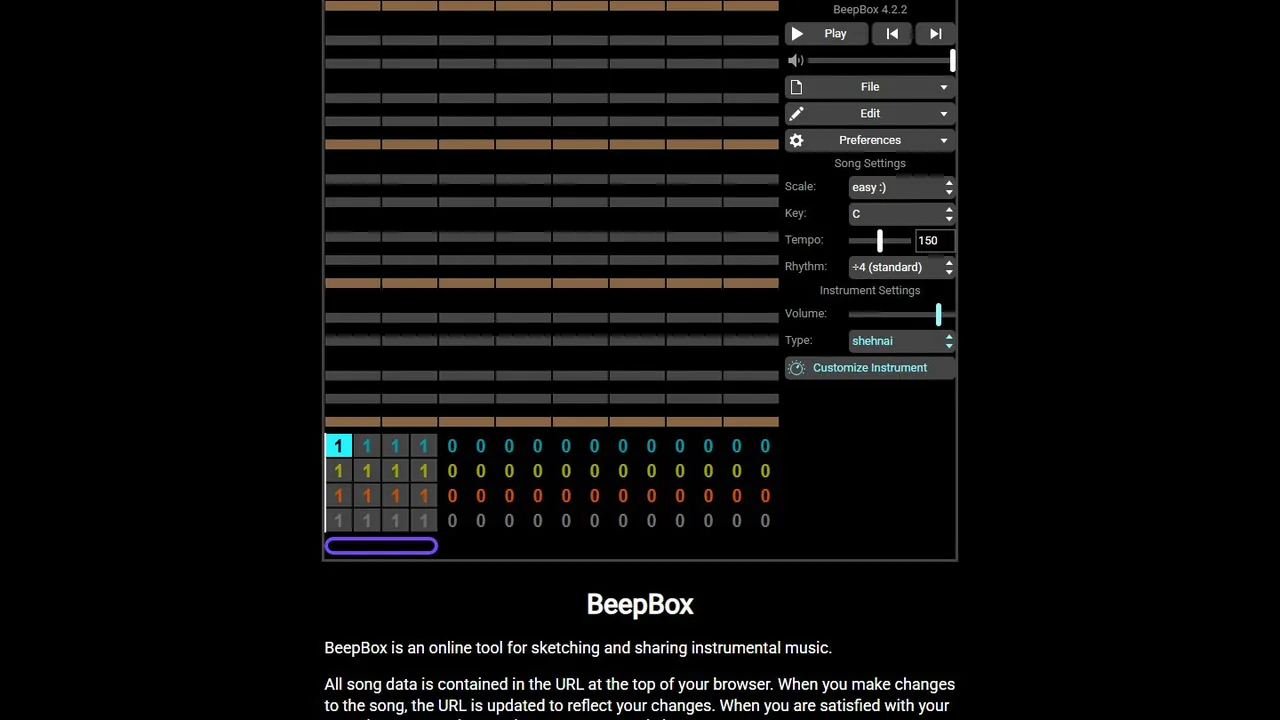Open the File menu

tap(870, 87)
